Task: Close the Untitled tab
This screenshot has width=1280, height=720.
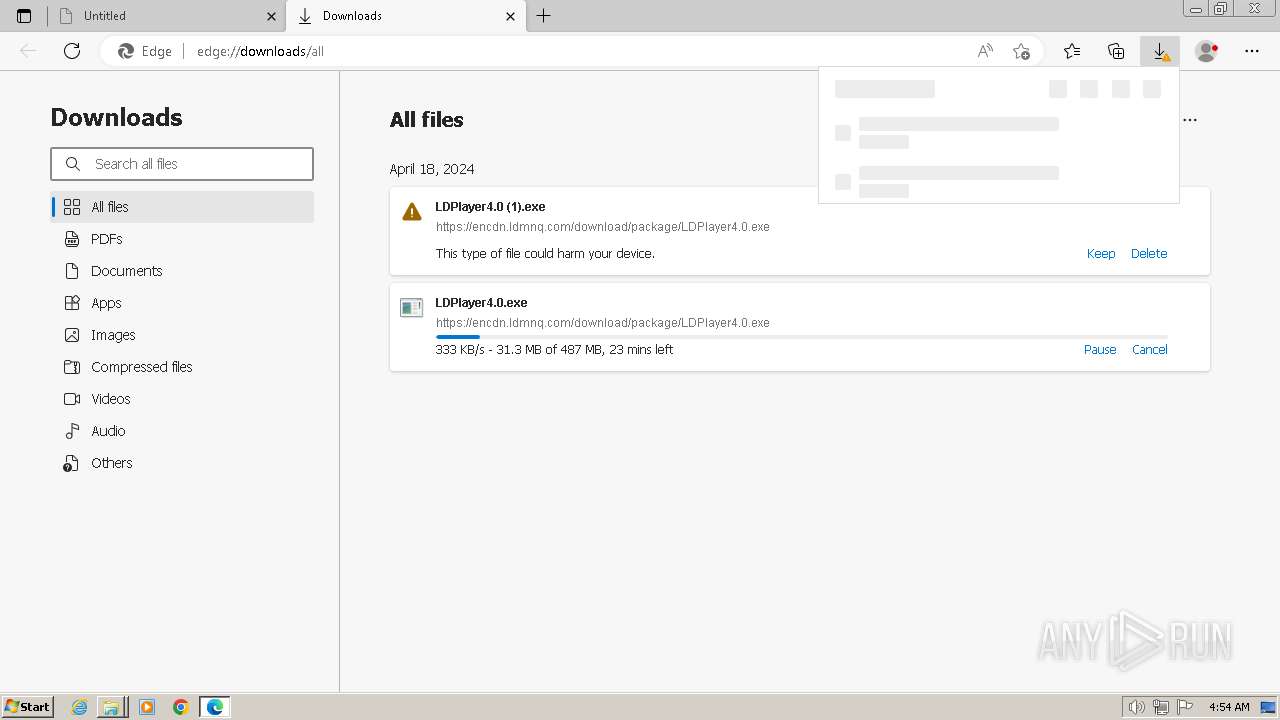Action: (x=271, y=16)
